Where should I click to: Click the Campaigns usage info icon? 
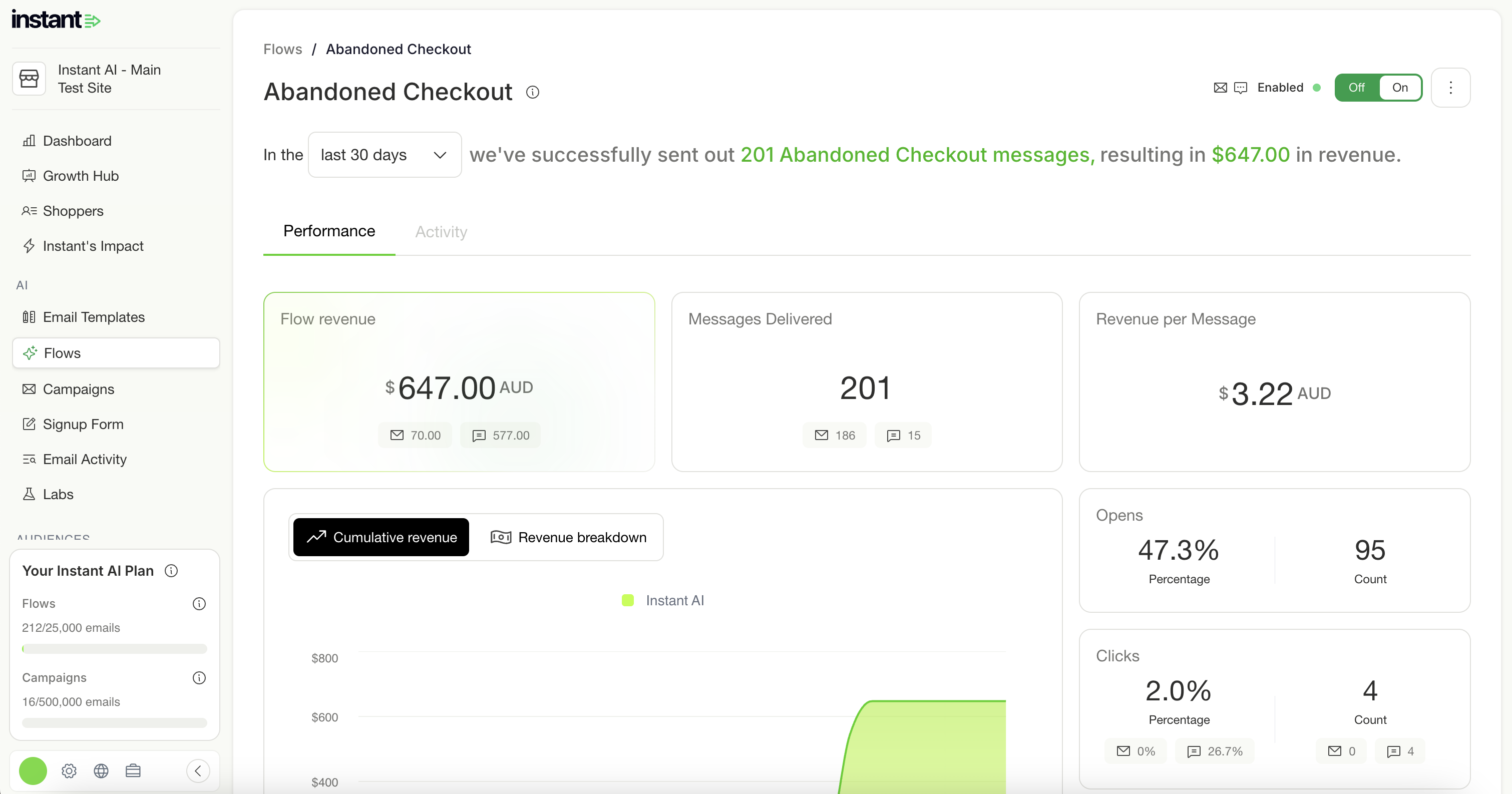pyautogui.click(x=200, y=678)
